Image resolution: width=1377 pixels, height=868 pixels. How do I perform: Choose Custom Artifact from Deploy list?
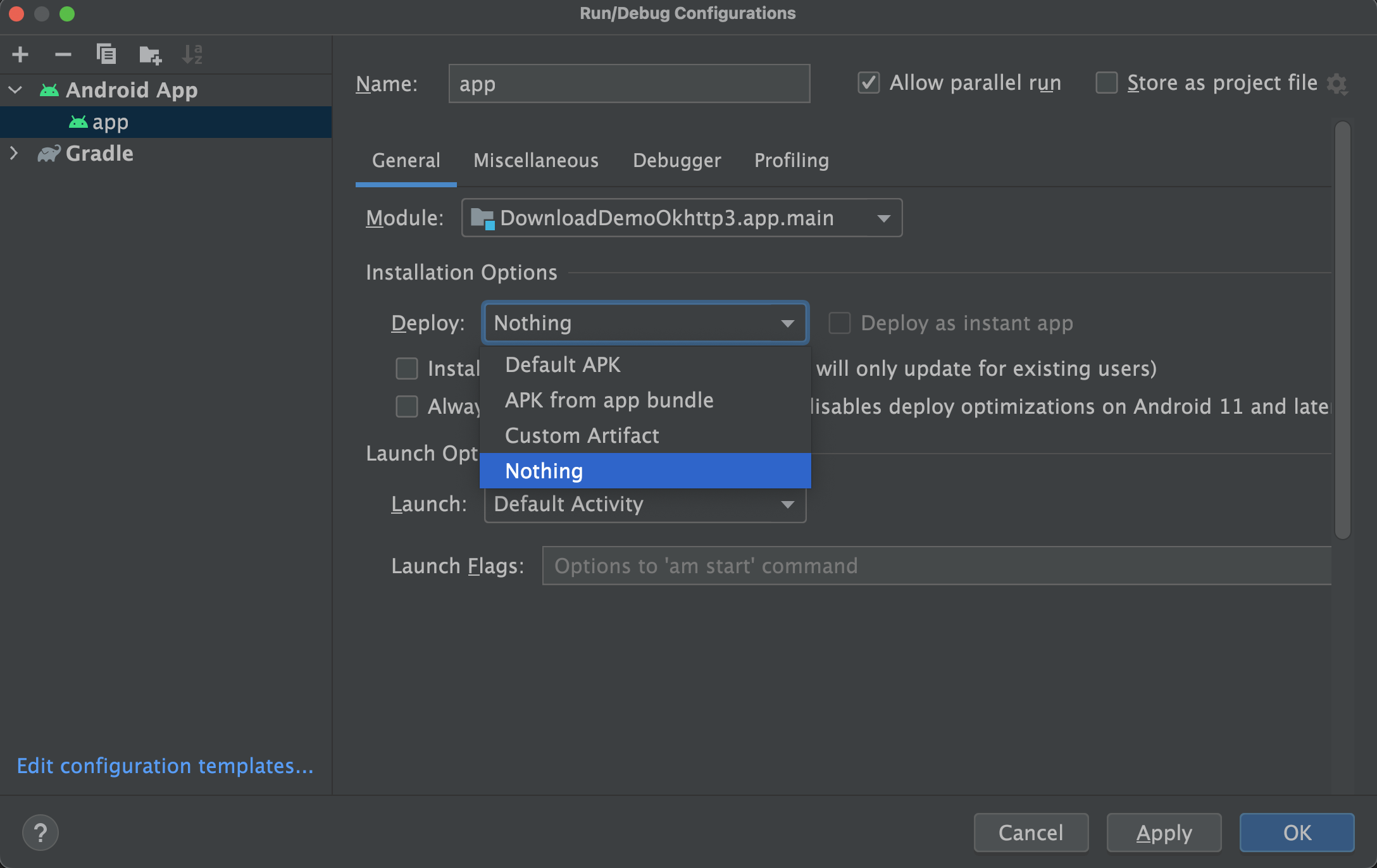(645, 435)
